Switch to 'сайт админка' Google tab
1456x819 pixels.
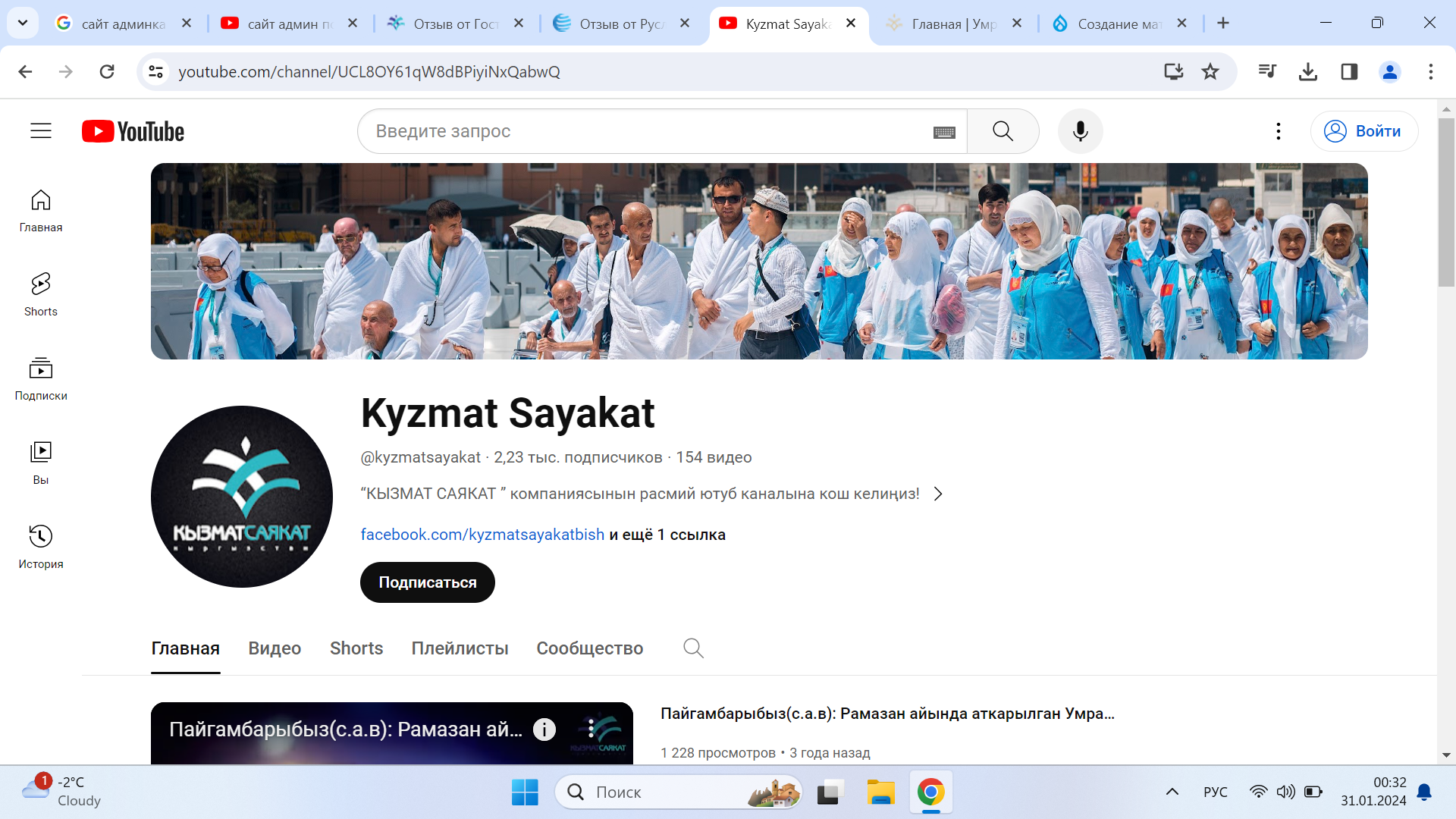(123, 24)
